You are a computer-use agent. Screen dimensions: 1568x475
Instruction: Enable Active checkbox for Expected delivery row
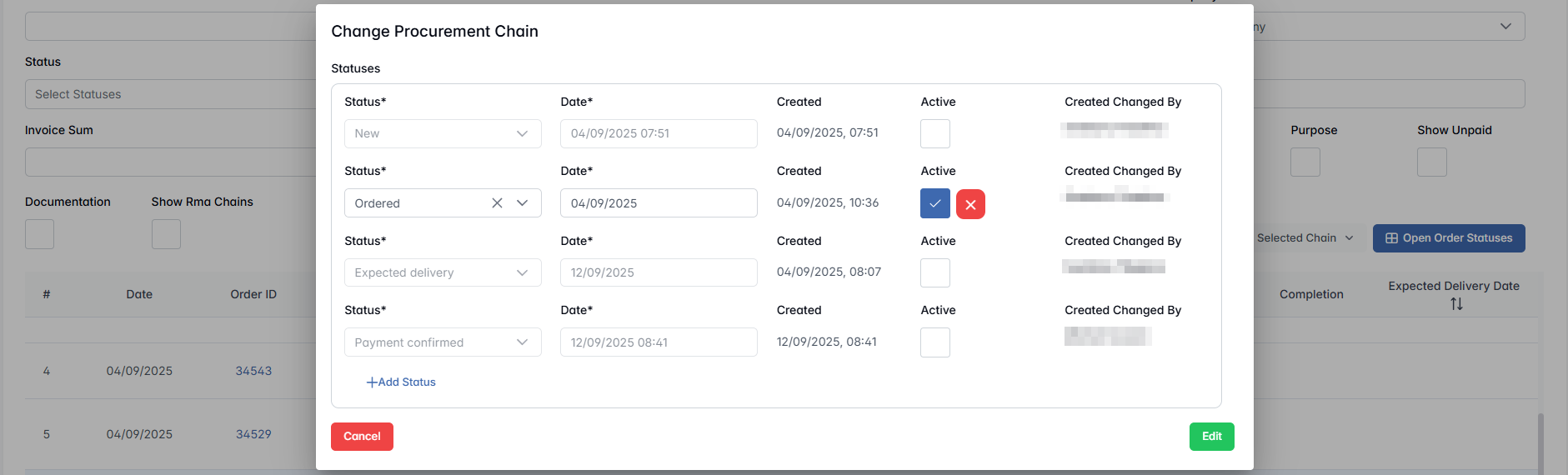934,272
